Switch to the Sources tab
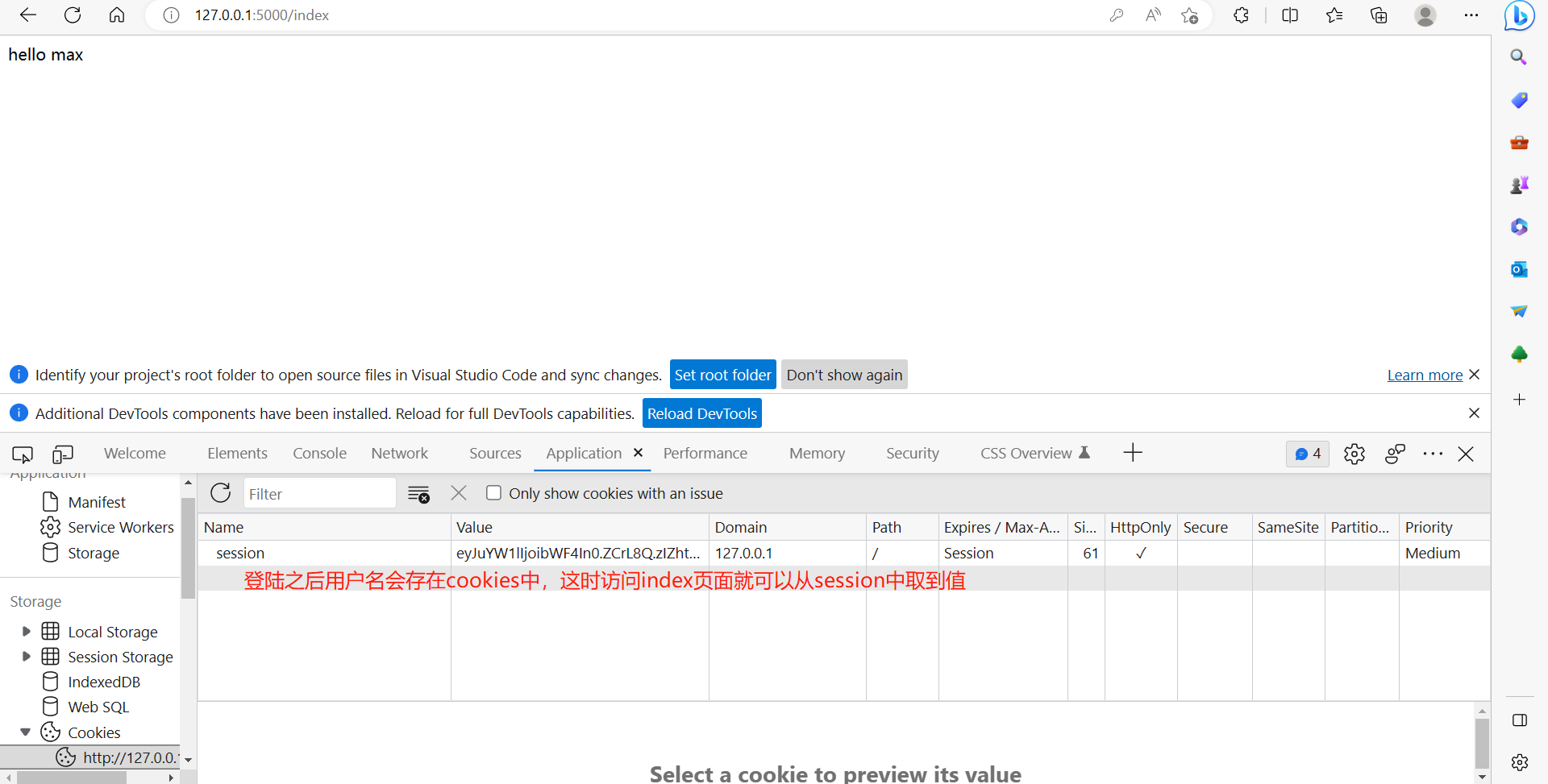 495,454
